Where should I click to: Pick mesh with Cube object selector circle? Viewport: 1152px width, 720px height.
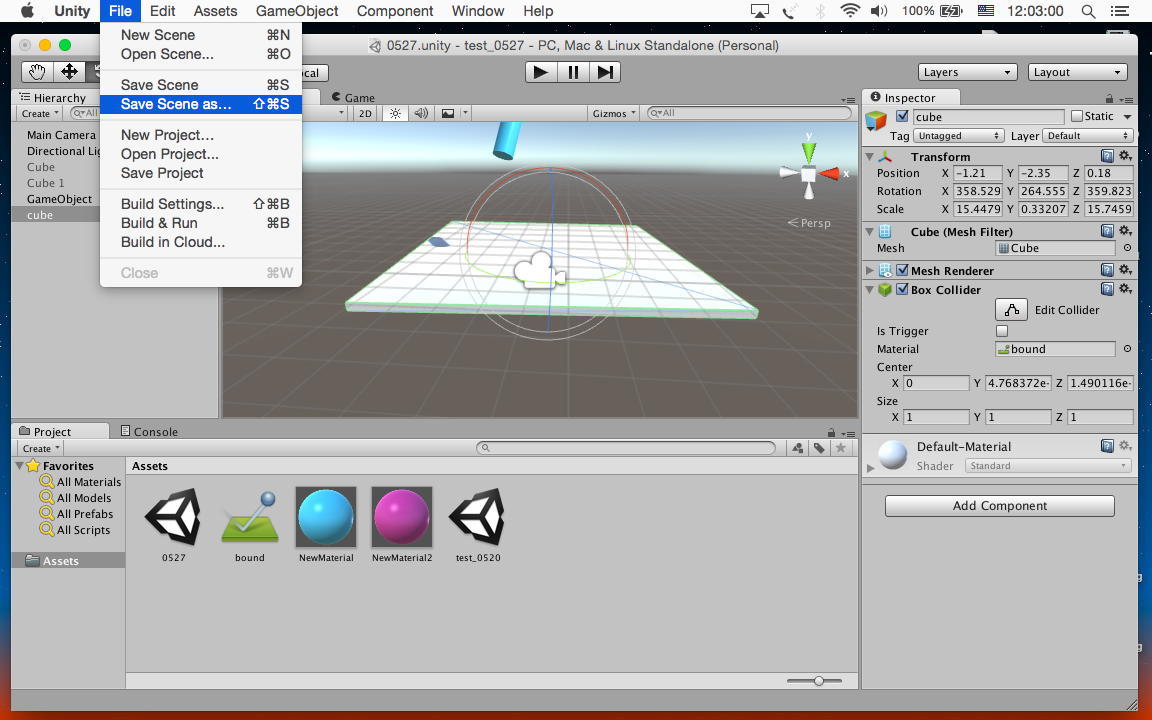tap(1127, 248)
